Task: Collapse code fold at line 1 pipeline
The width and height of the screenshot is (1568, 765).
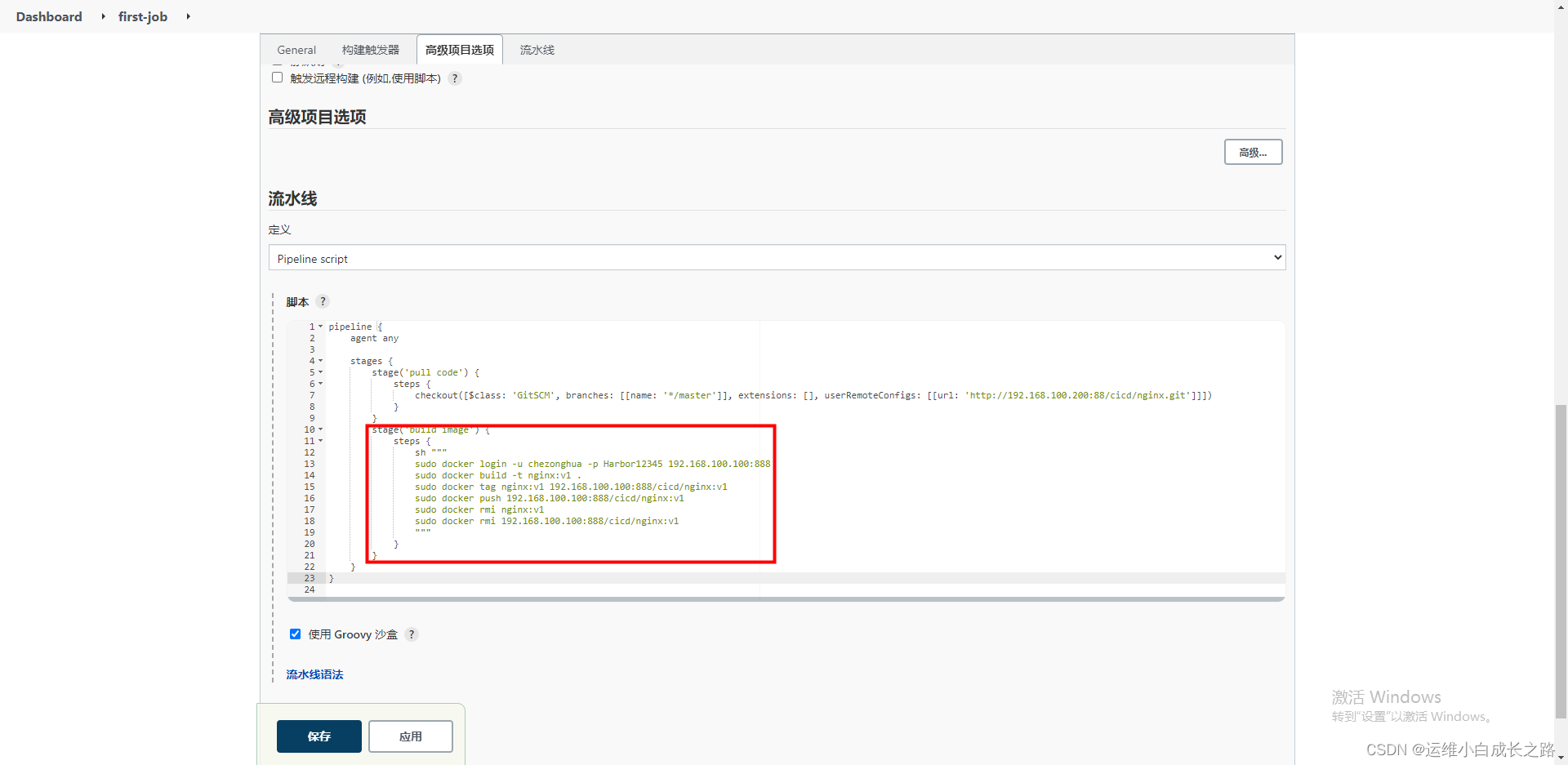Action: pyautogui.click(x=320, y=327)
